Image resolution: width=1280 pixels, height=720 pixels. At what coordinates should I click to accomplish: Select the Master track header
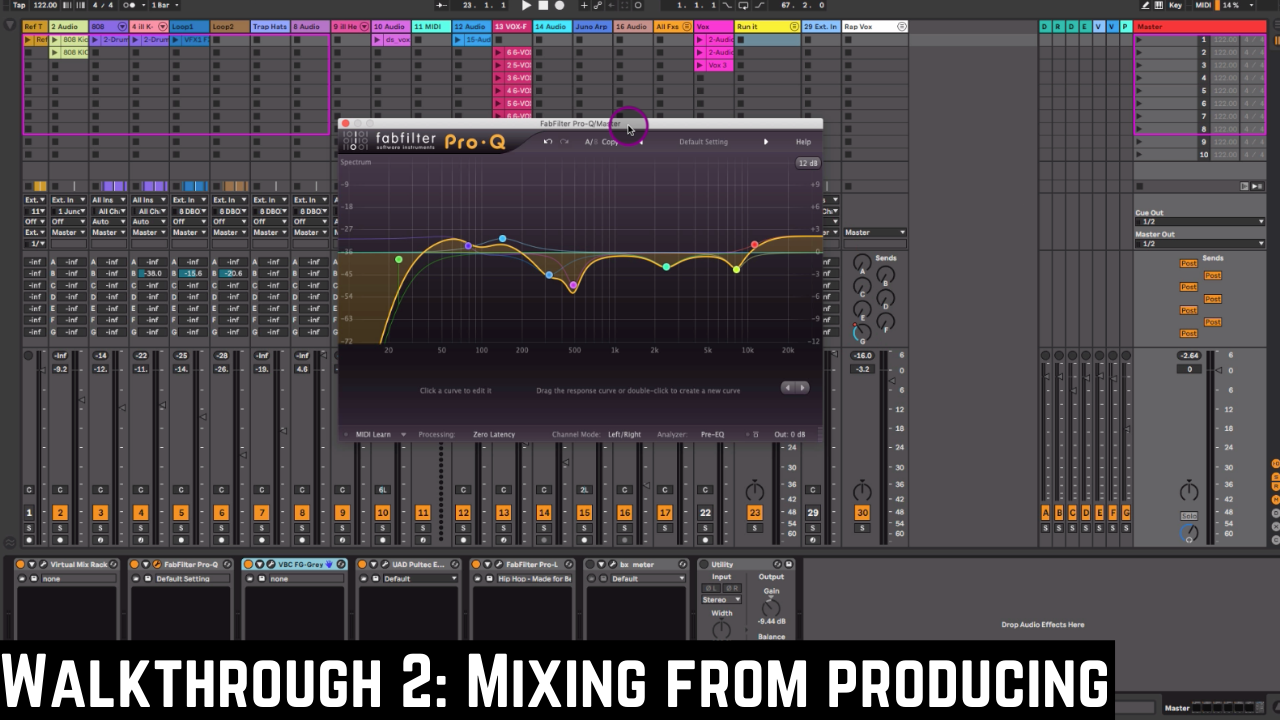click(1200, 27)
